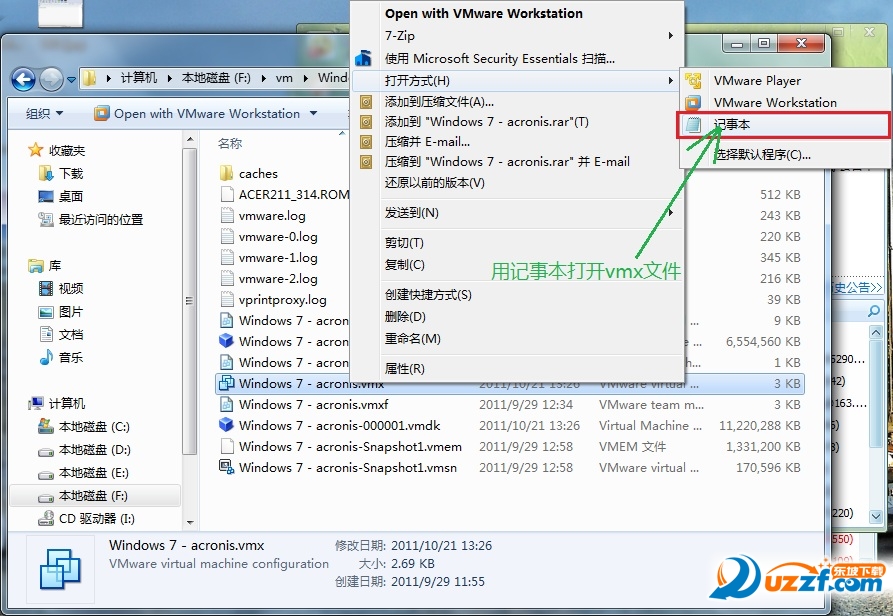Image resolution: width=893 pixels, height=616 pixels.
Task: Select 重命名(M) in the context menu
Action: click(412, 339)
